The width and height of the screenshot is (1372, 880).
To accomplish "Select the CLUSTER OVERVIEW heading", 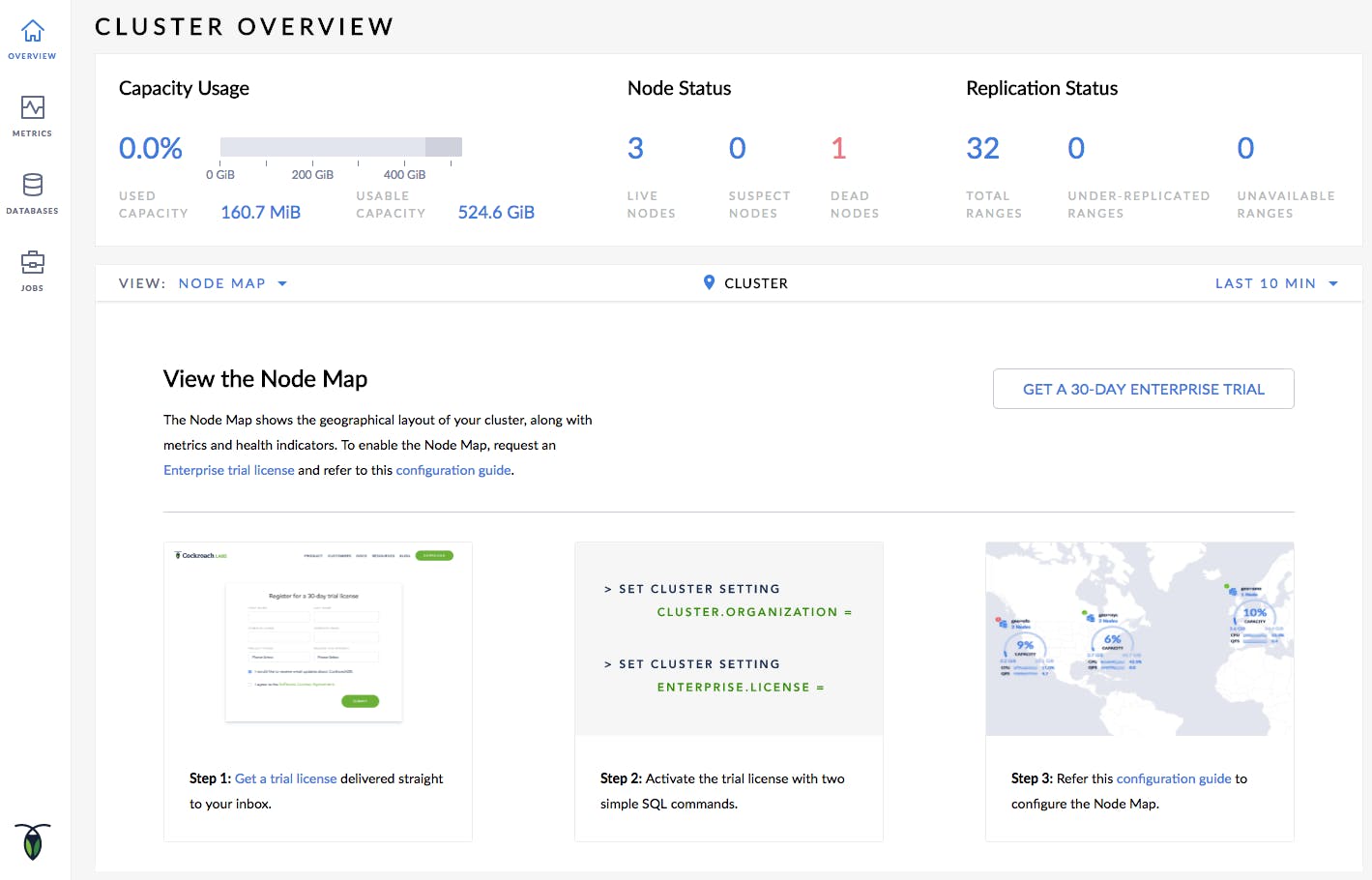I will [244, 26].
